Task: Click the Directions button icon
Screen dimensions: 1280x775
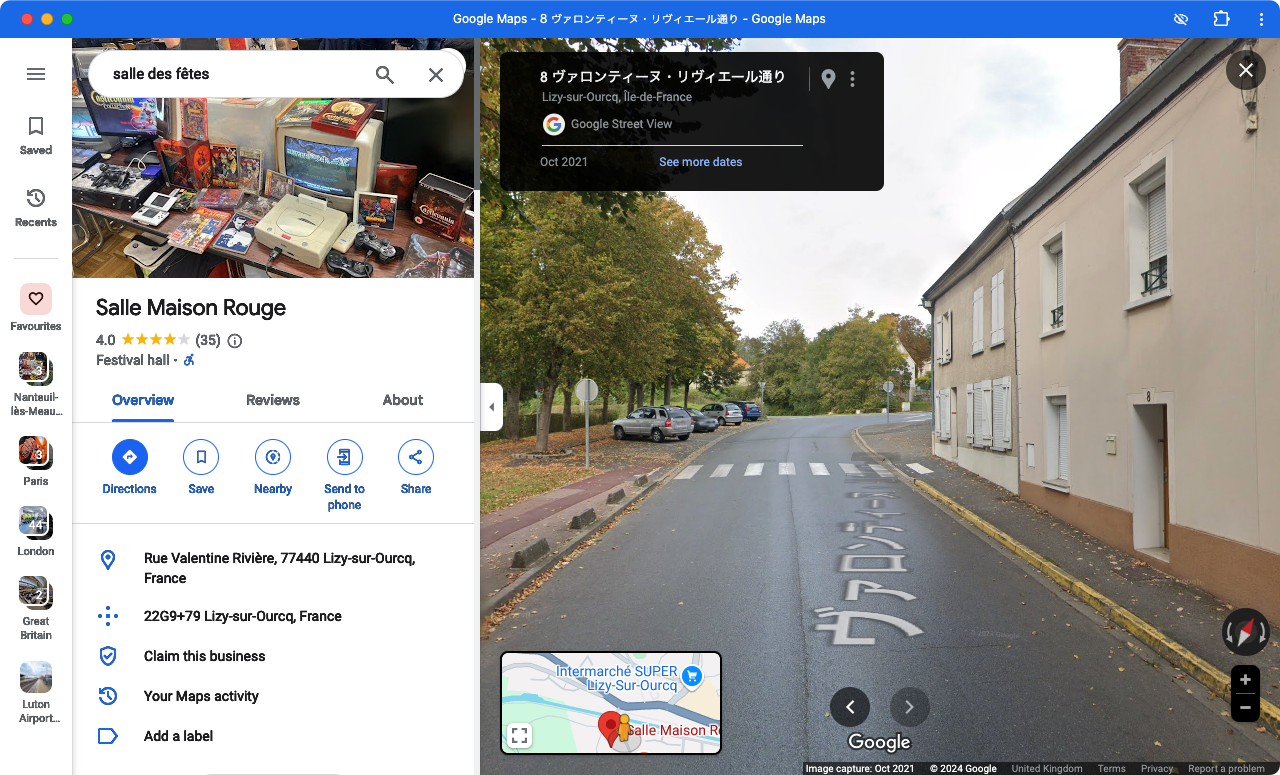Action: pyautogui.click(x=129, y=458)
